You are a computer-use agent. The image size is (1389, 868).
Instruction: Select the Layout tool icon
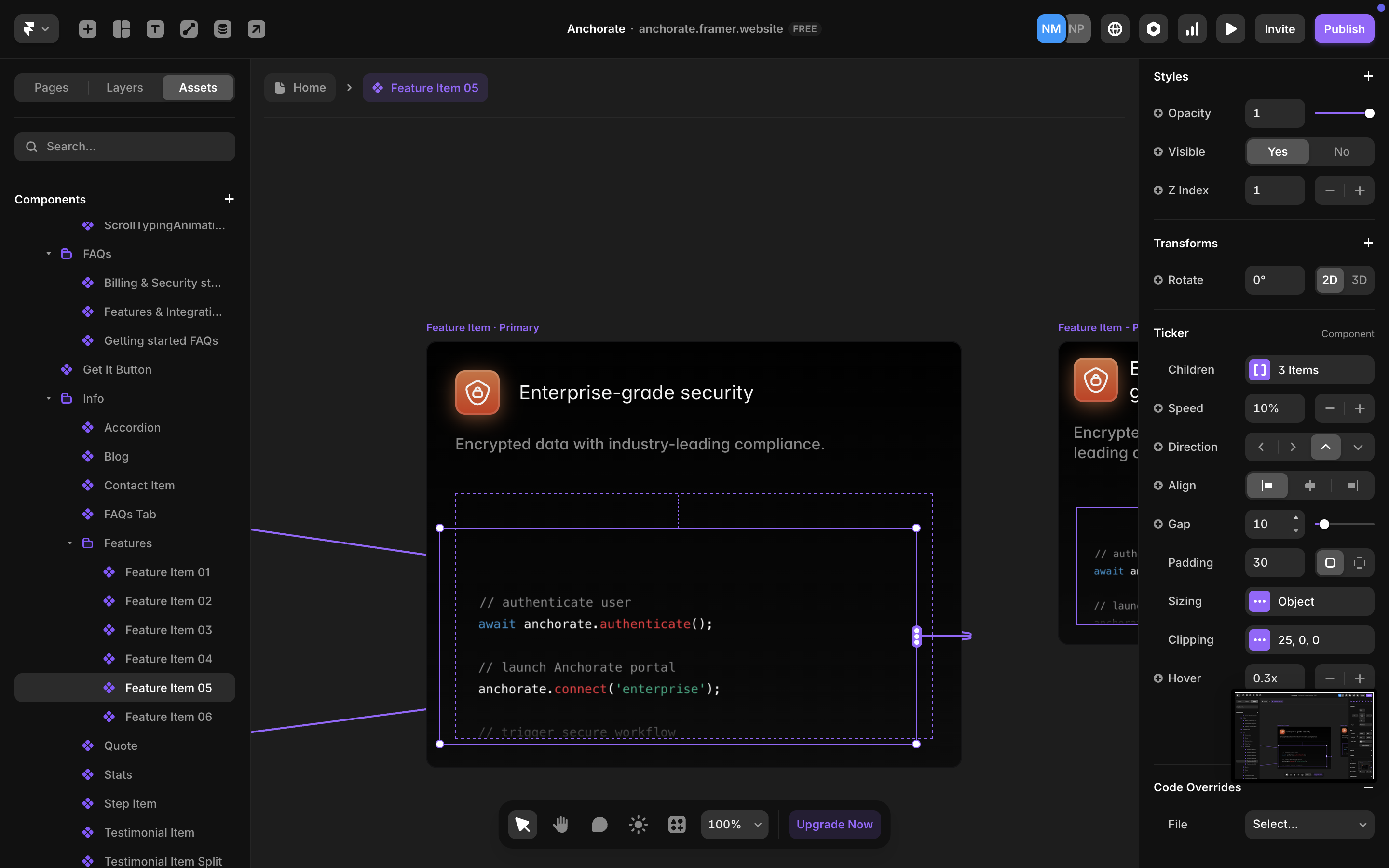[x=121, y=29]
